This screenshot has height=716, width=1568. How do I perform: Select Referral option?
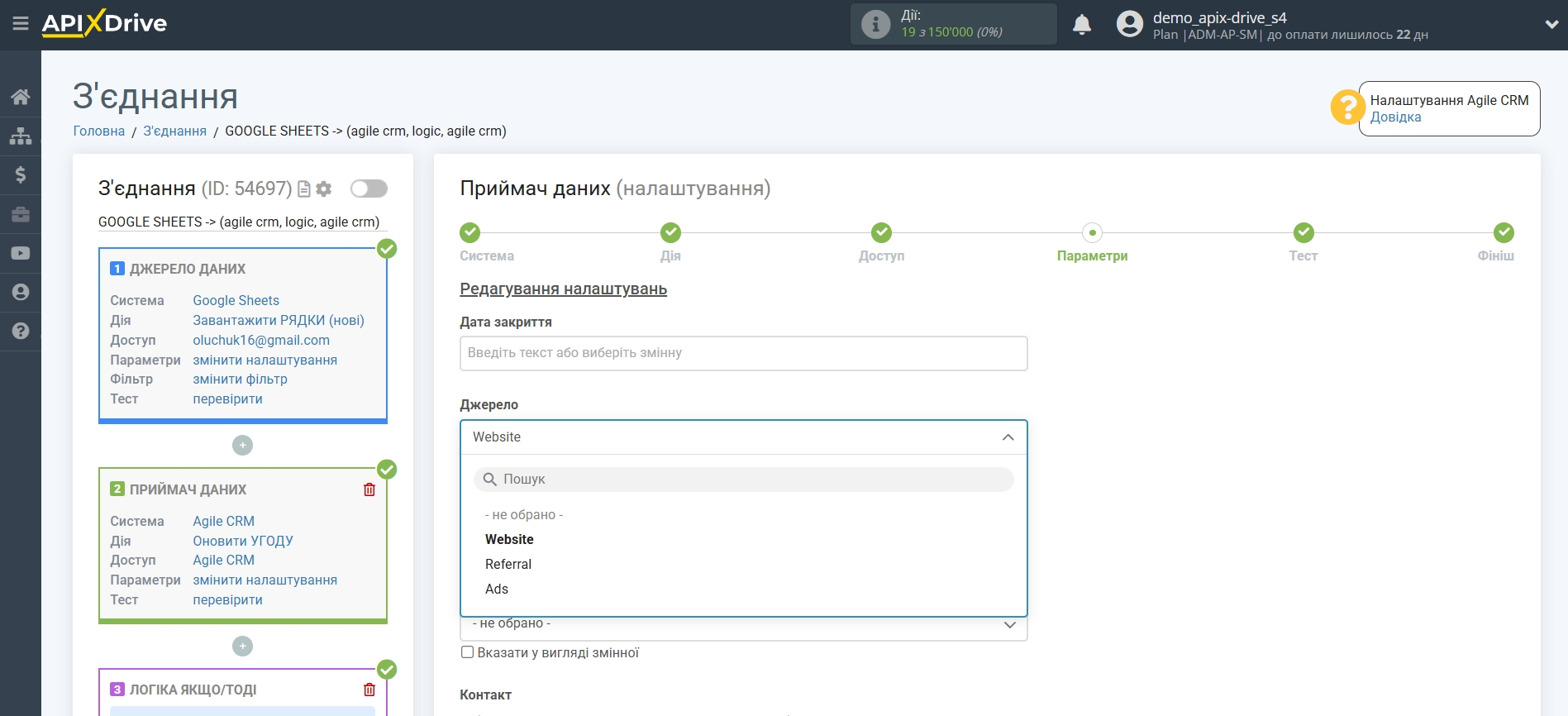[x=508, y=564]
